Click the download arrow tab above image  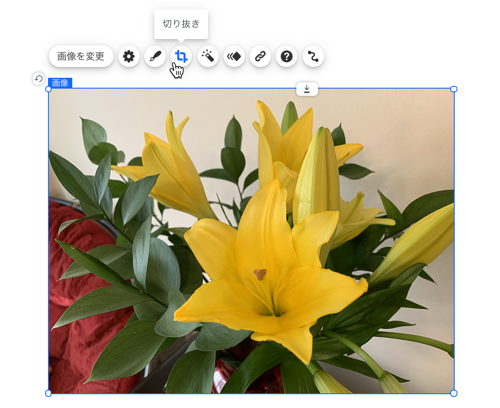coord(307,89)
